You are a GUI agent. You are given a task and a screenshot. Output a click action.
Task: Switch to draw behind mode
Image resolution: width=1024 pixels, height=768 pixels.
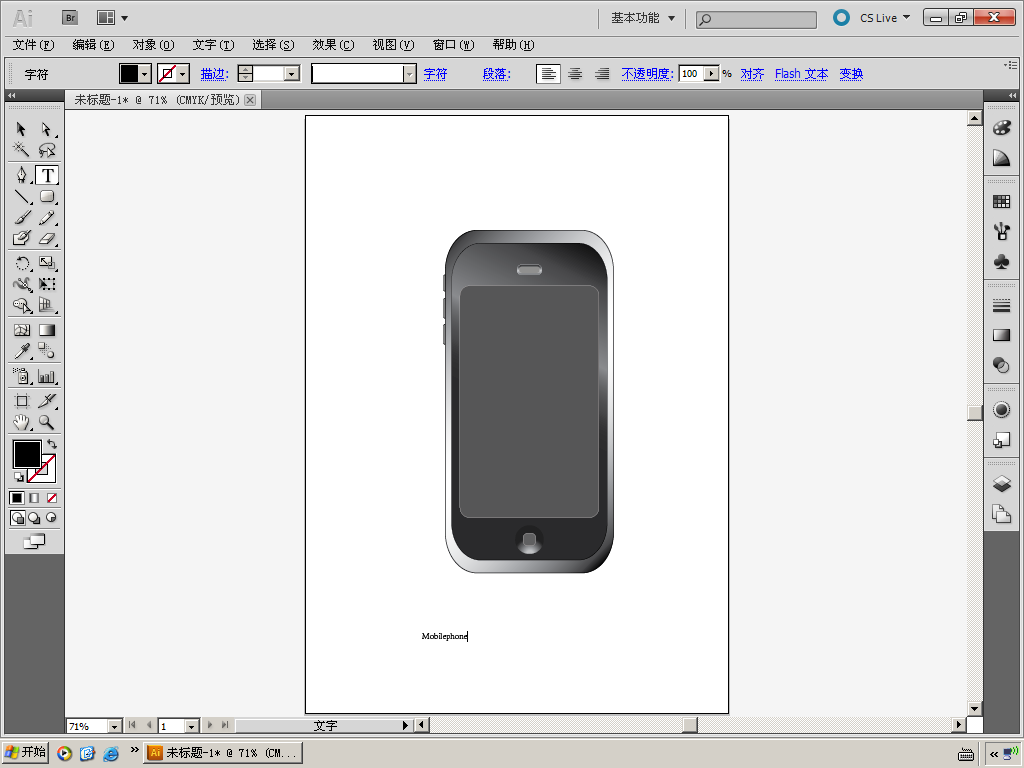[34, 518]
